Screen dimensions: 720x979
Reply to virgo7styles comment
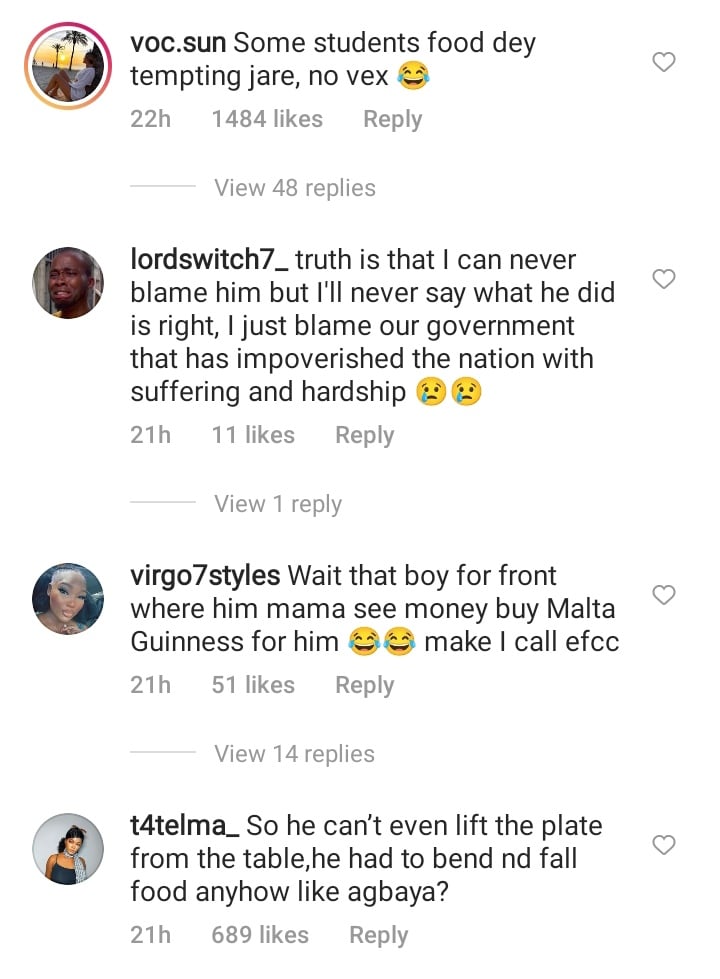(x=364, y=685)
